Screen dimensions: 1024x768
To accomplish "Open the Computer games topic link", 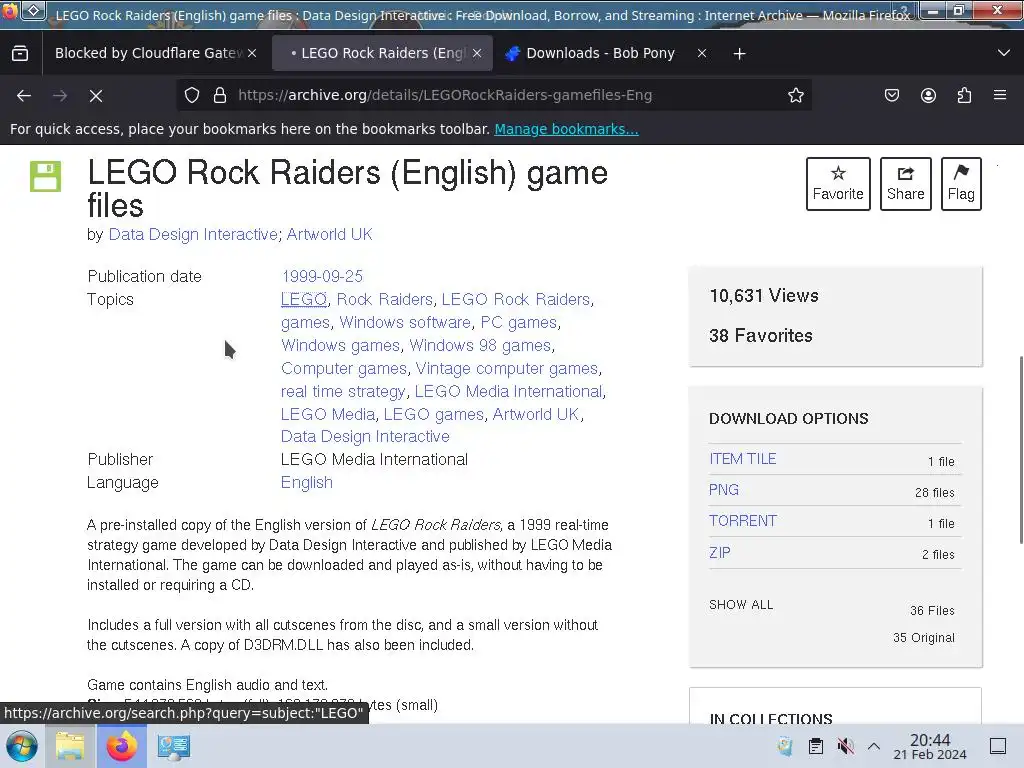I will [x=344, y=368].
